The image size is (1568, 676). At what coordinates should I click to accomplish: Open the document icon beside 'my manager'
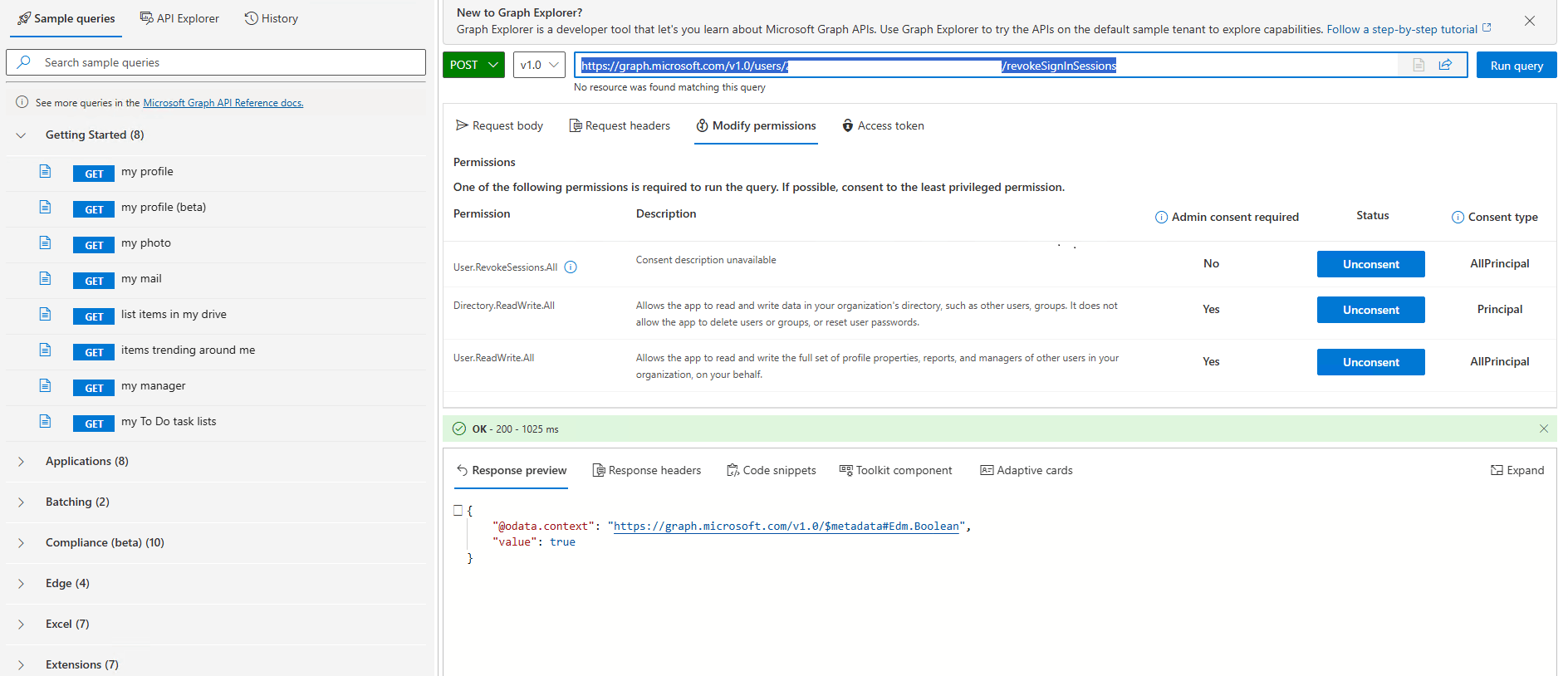click(45, 385)
